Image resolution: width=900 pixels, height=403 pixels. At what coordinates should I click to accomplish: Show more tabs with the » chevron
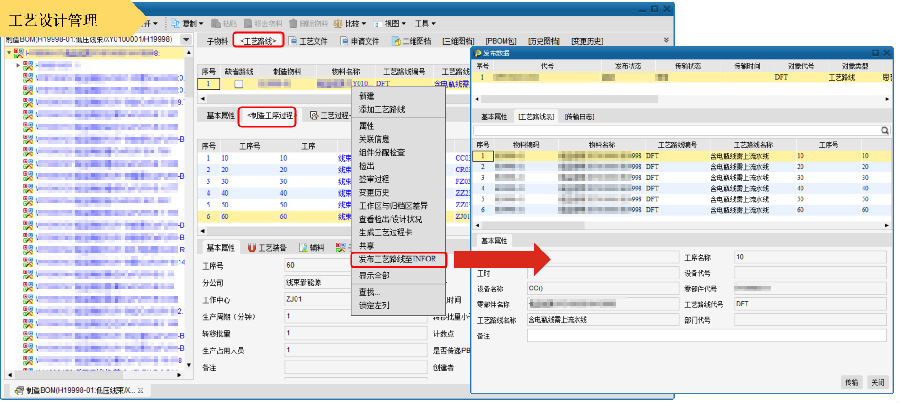point(666,40)
